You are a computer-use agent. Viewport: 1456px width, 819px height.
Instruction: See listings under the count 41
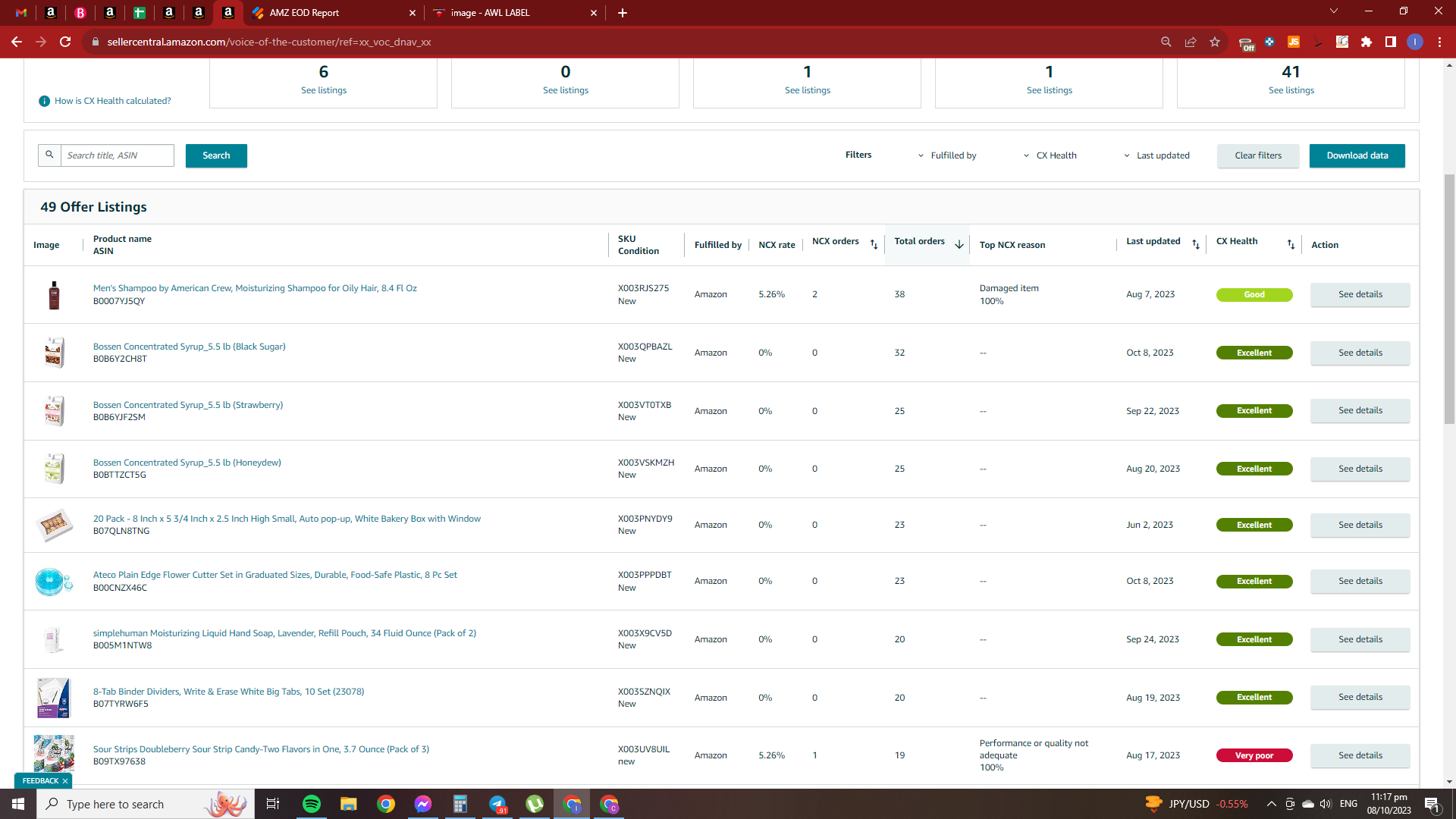pyautogui.click(x=1291, y=90)
